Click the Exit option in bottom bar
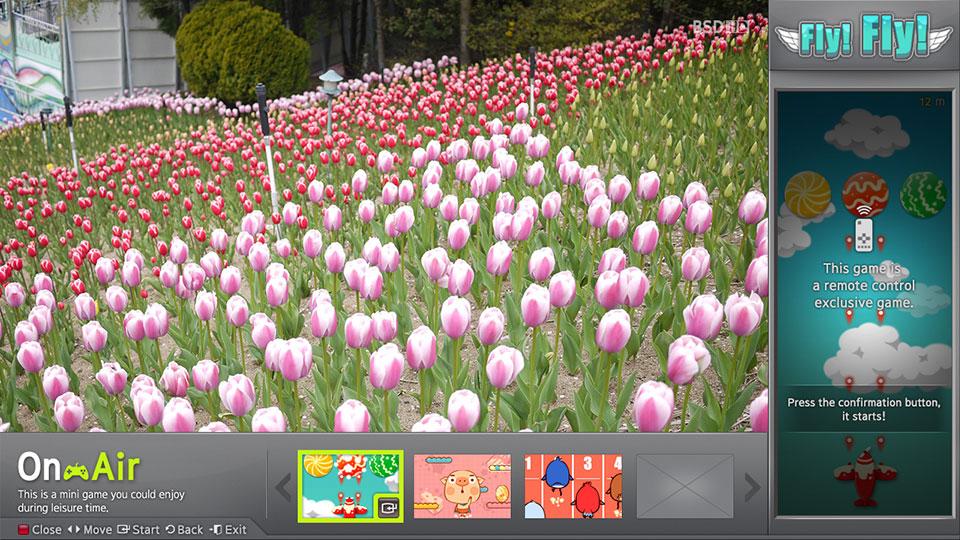Viewport: 960px width, 540px height. click(x=228, y=530)
